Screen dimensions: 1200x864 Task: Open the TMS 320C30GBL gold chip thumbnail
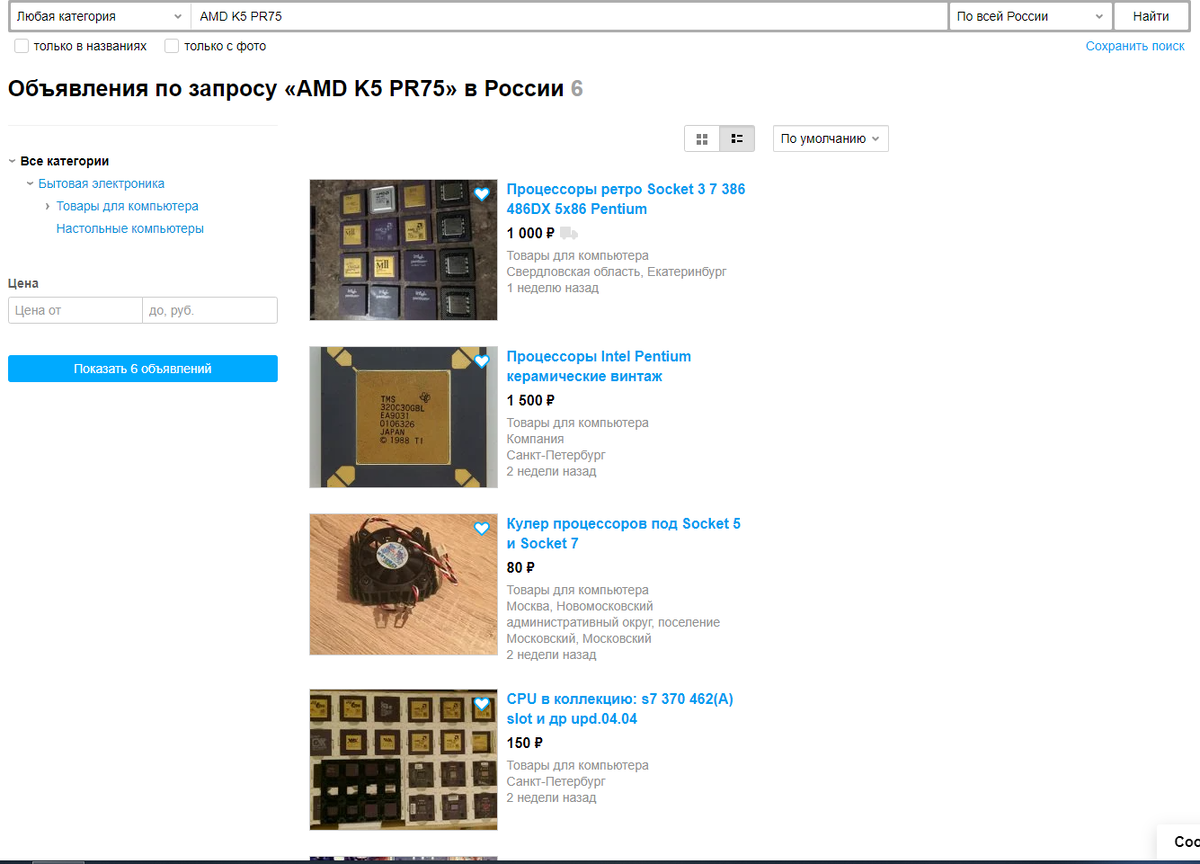(403, 417)
